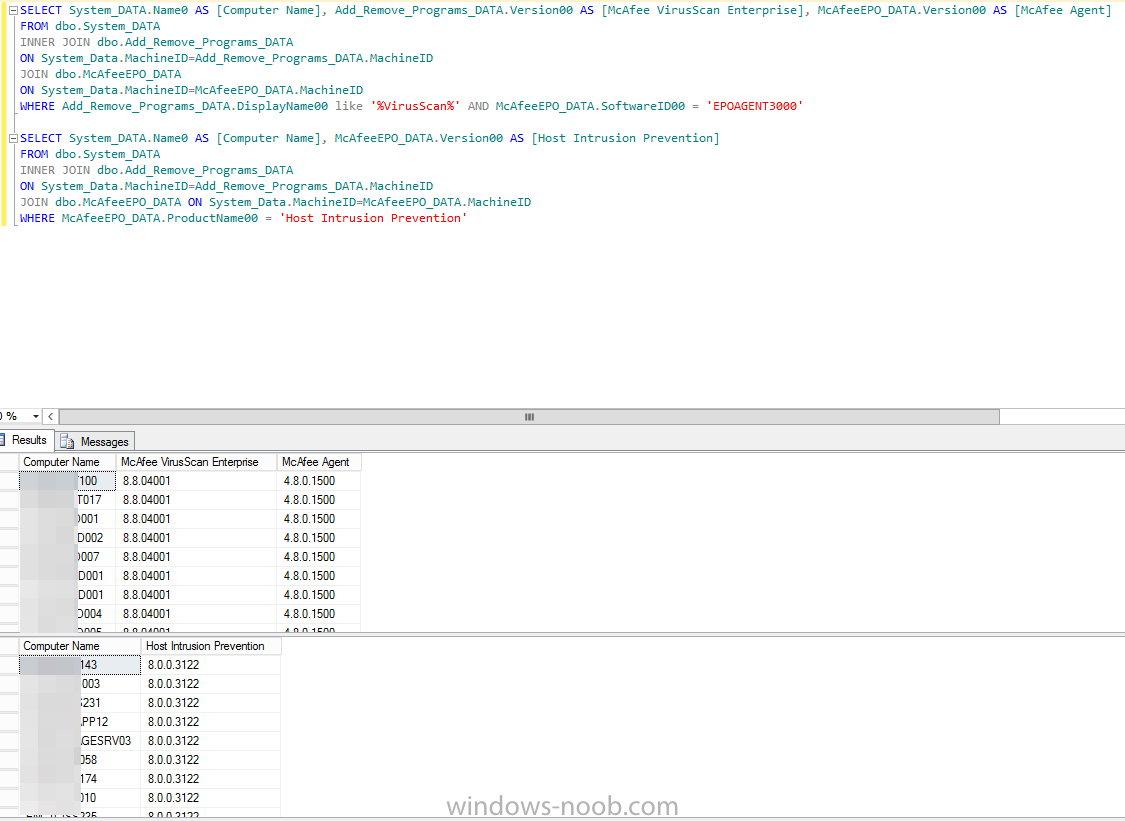Open the editor zoom percentage dropdown
Screen dimensions: 1125x821
[36, 416]
